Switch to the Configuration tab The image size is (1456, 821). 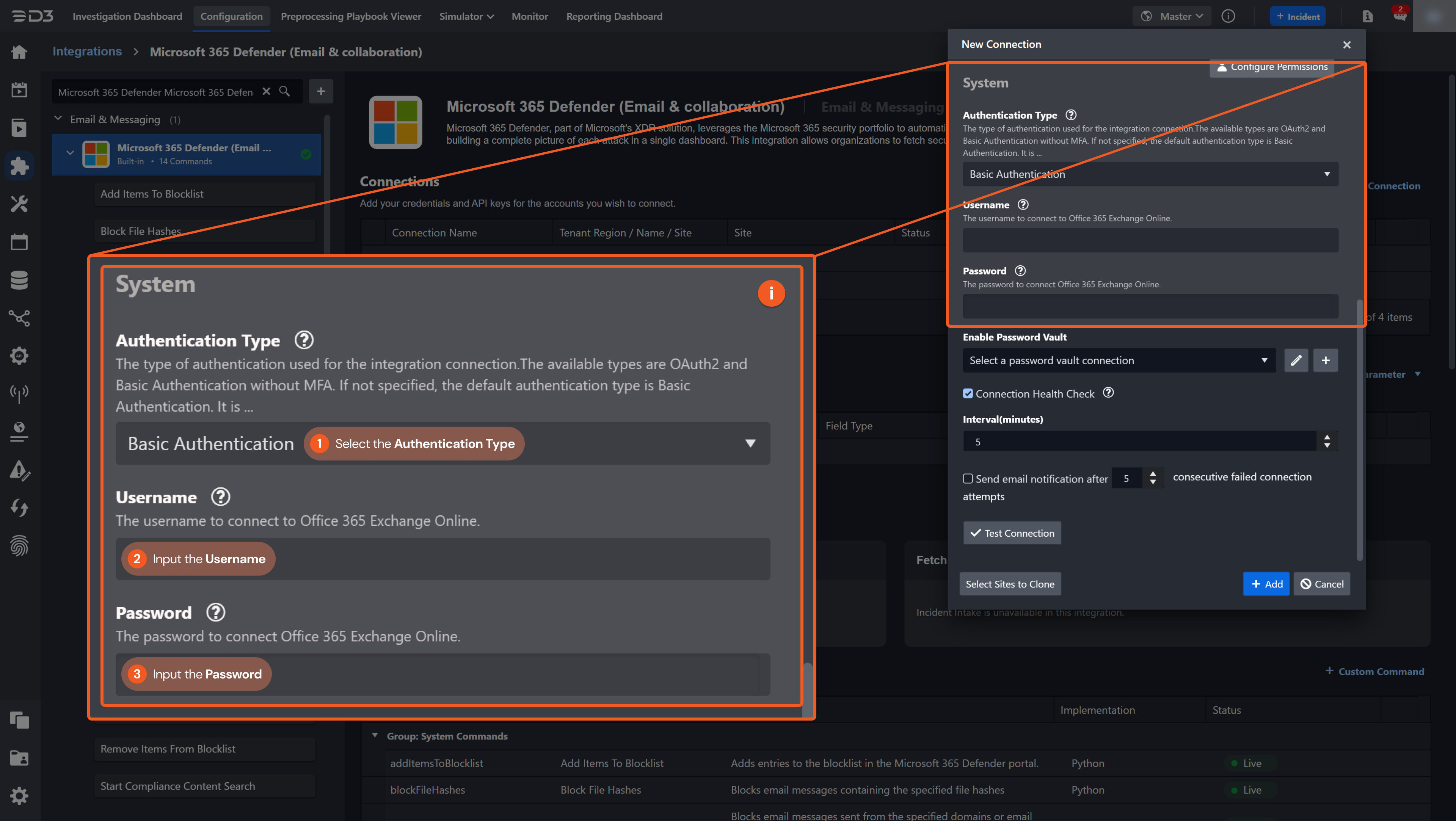(x=231, y=16)
